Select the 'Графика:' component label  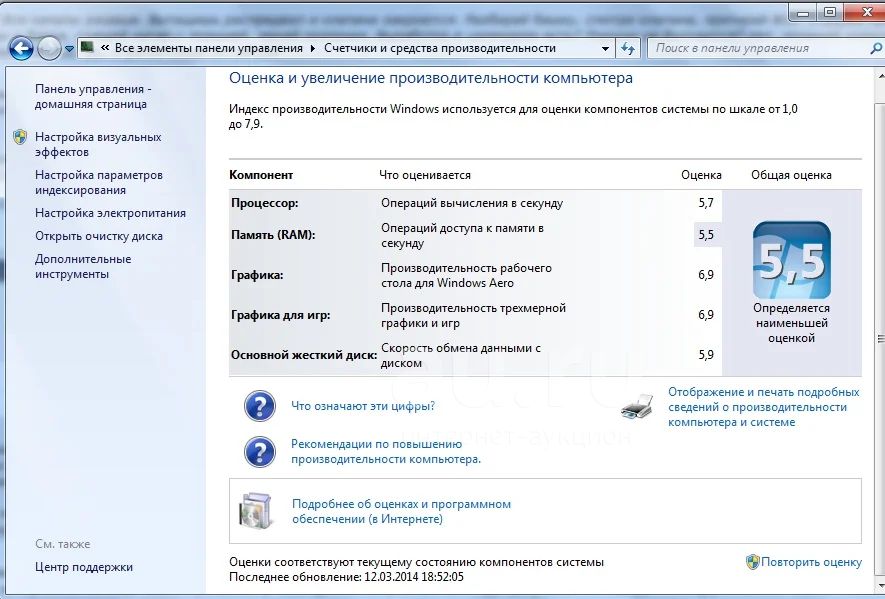click(257, 275)
